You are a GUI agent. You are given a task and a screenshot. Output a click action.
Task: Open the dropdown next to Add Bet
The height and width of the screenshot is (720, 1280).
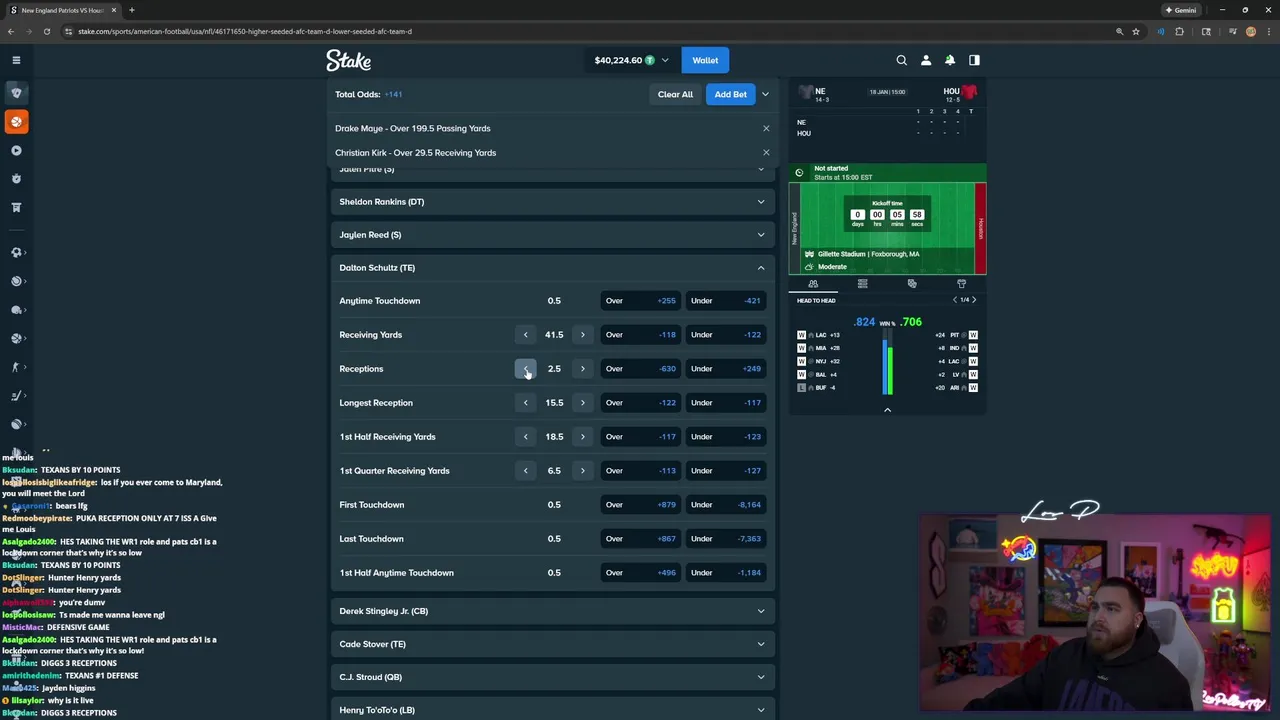(x=765, y=94)
